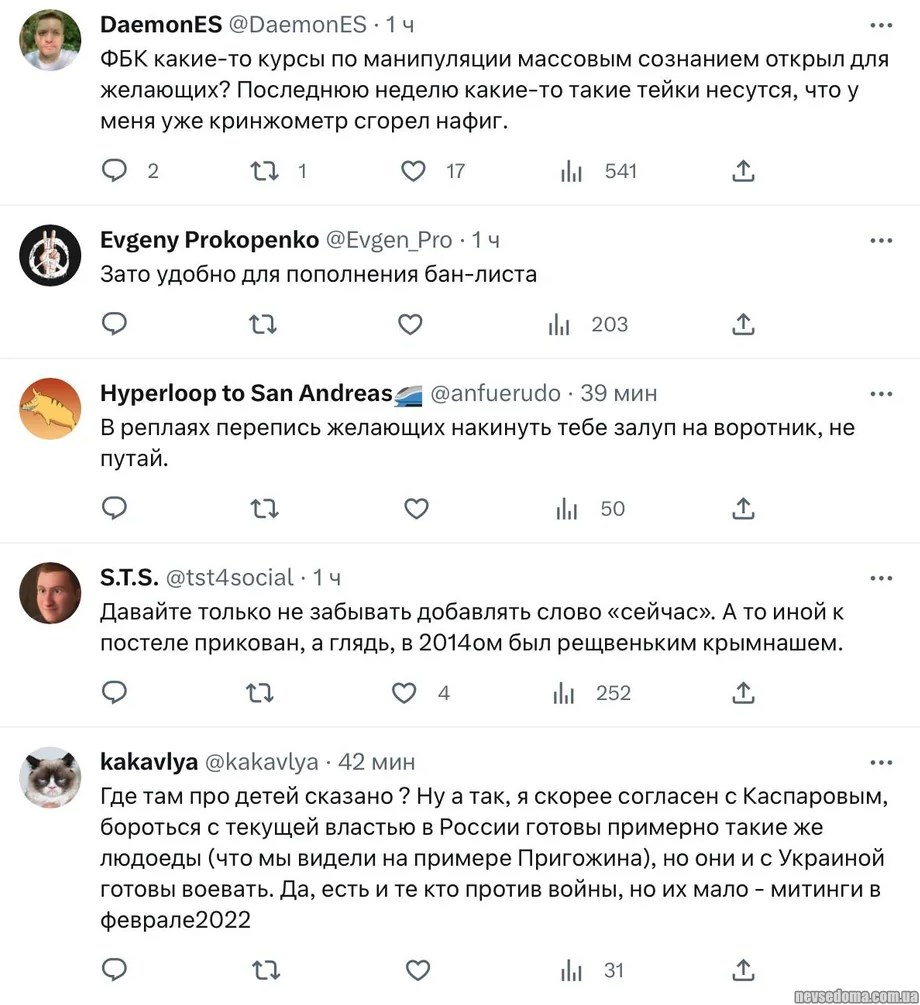Open DaemonES profile picture
The image size is (920, 1005).
[51, 40]
